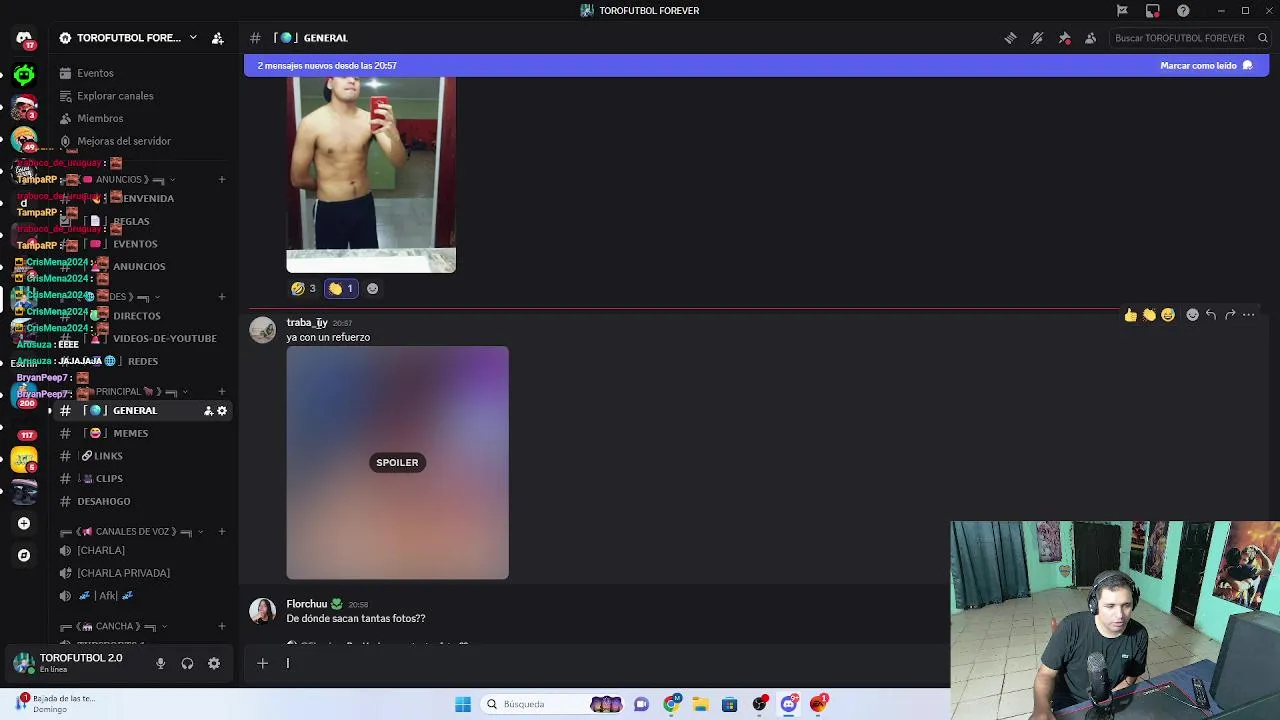React with laughing emoji on traba message
This screenshot has width=1280, height=720.
1167,315
